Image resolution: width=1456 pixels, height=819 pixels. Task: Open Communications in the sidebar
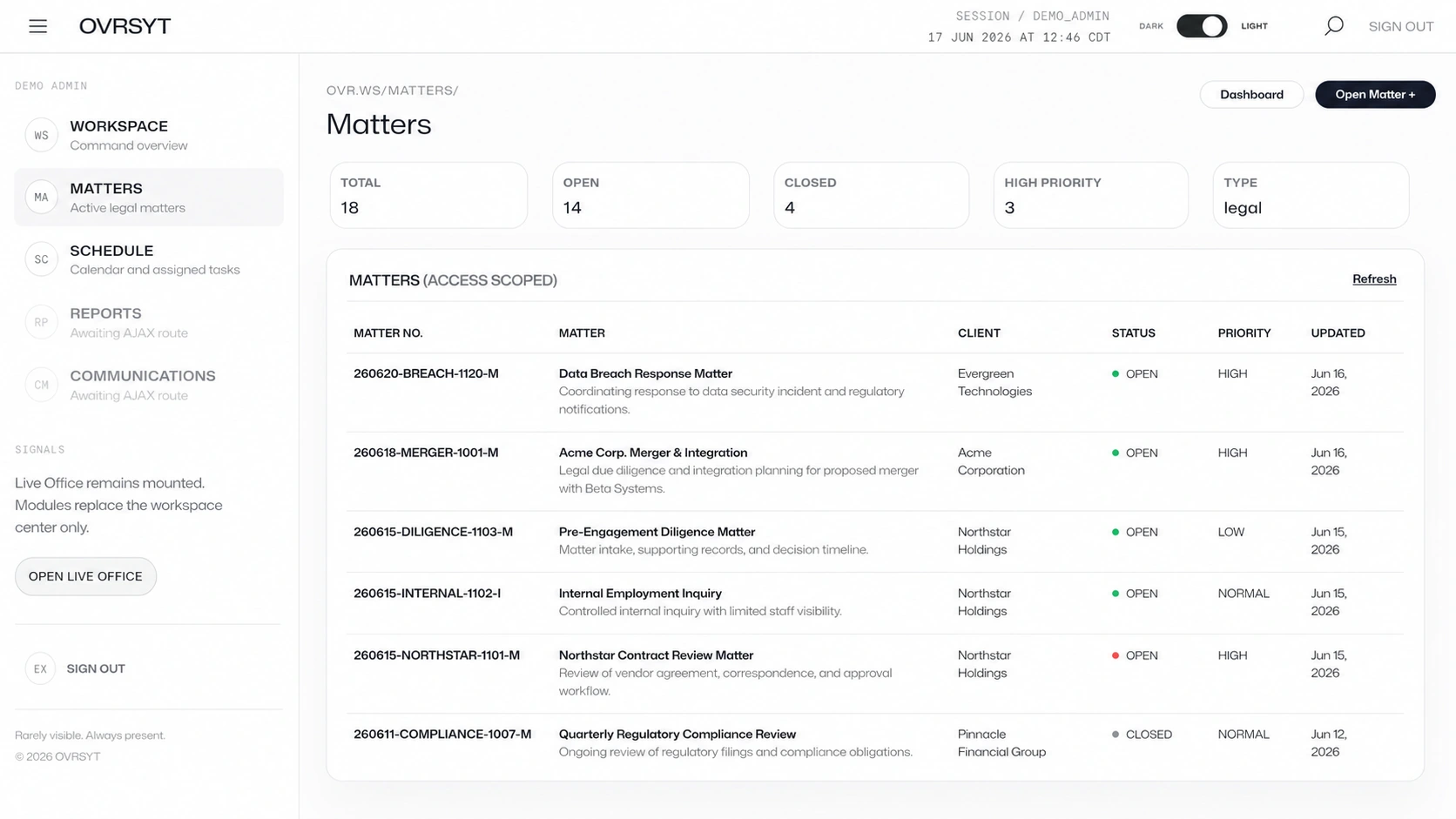[149, 385]
